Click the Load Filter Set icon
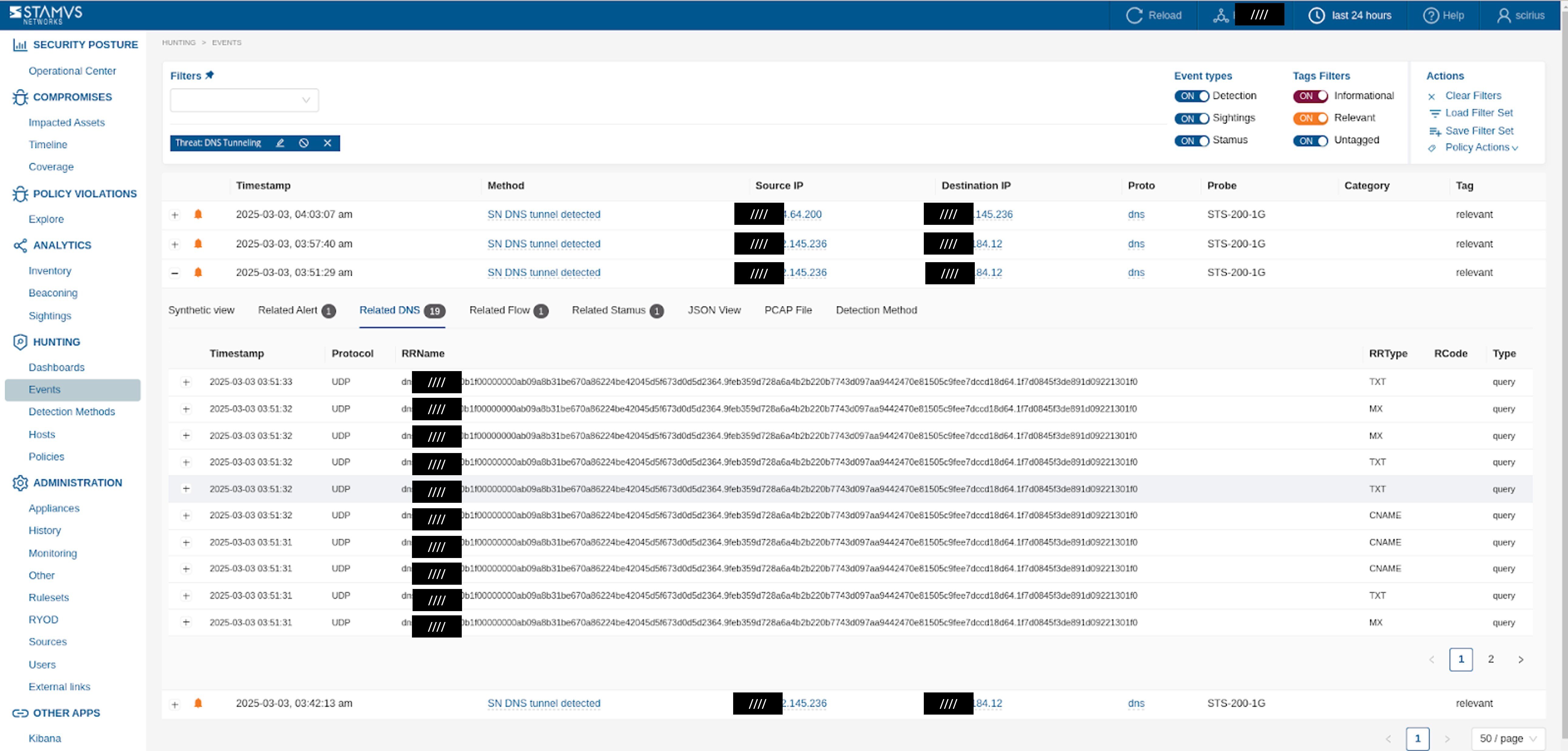This screenshot has width=1568, height=751. (x=1435, y=113)
